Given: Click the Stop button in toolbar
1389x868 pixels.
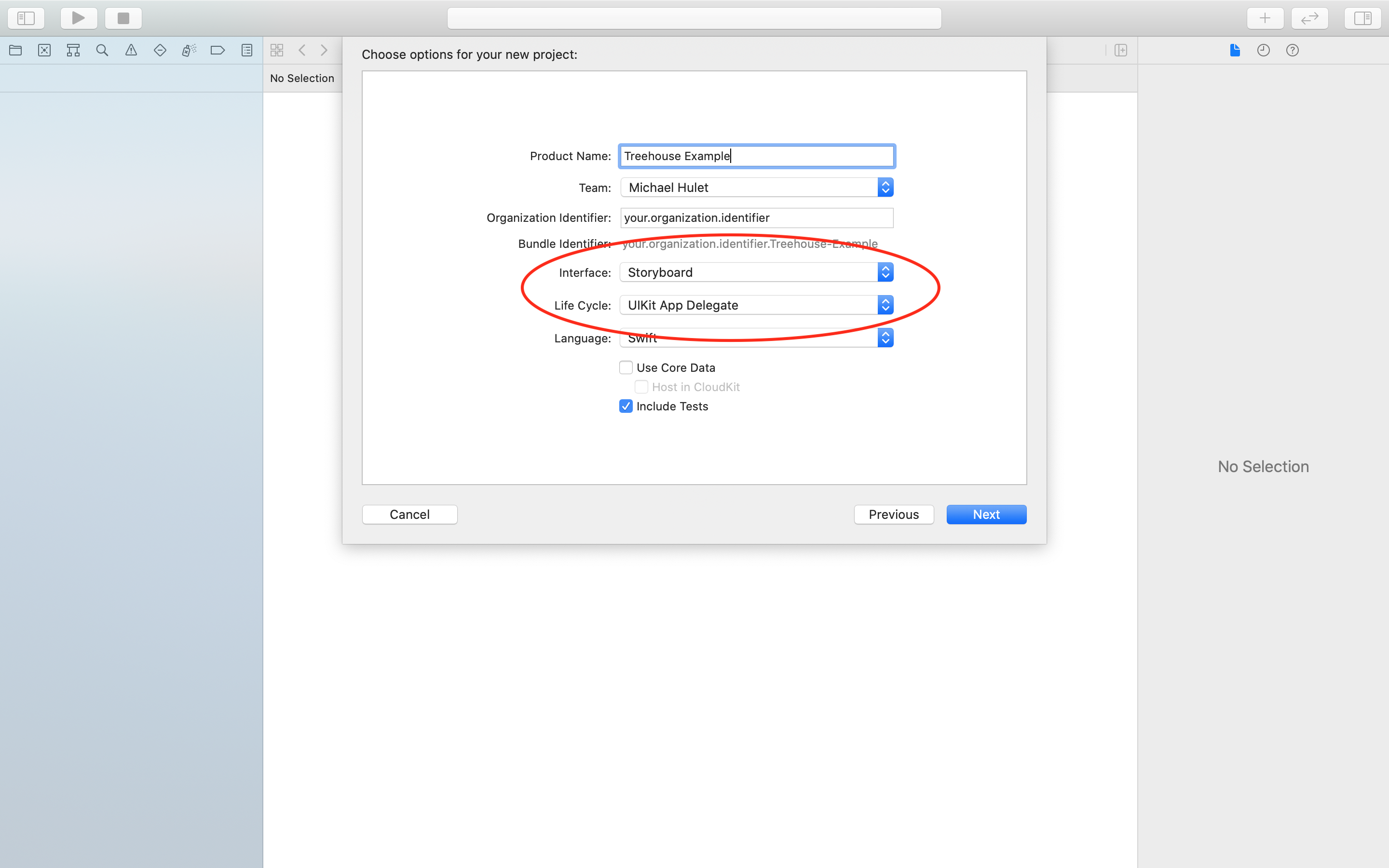Looking at the screenshot, I should tap(123, 18).
